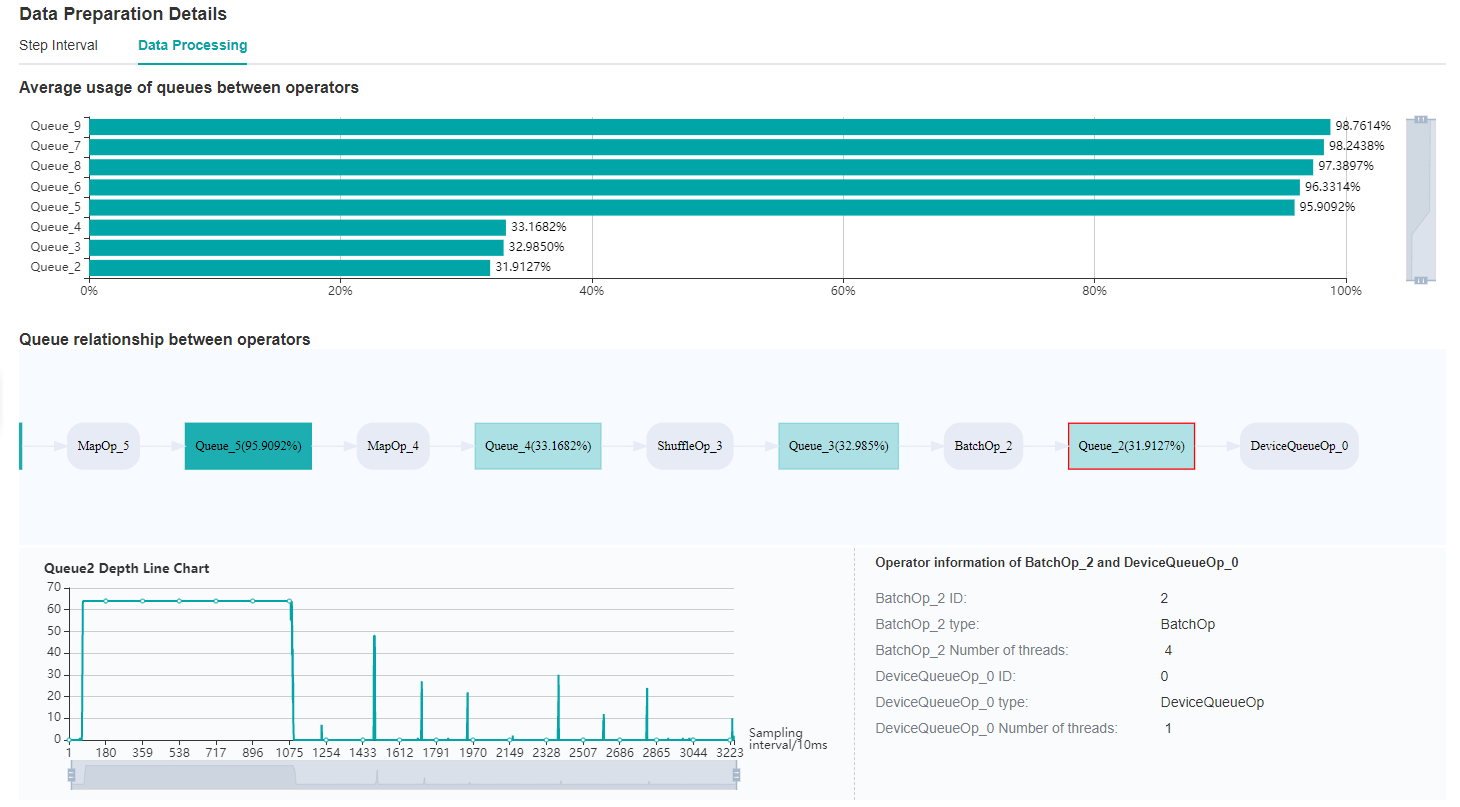Screen dimensions: 1460x807
Task: Select the Data Processing tab
Action: [x=192, y=45]
